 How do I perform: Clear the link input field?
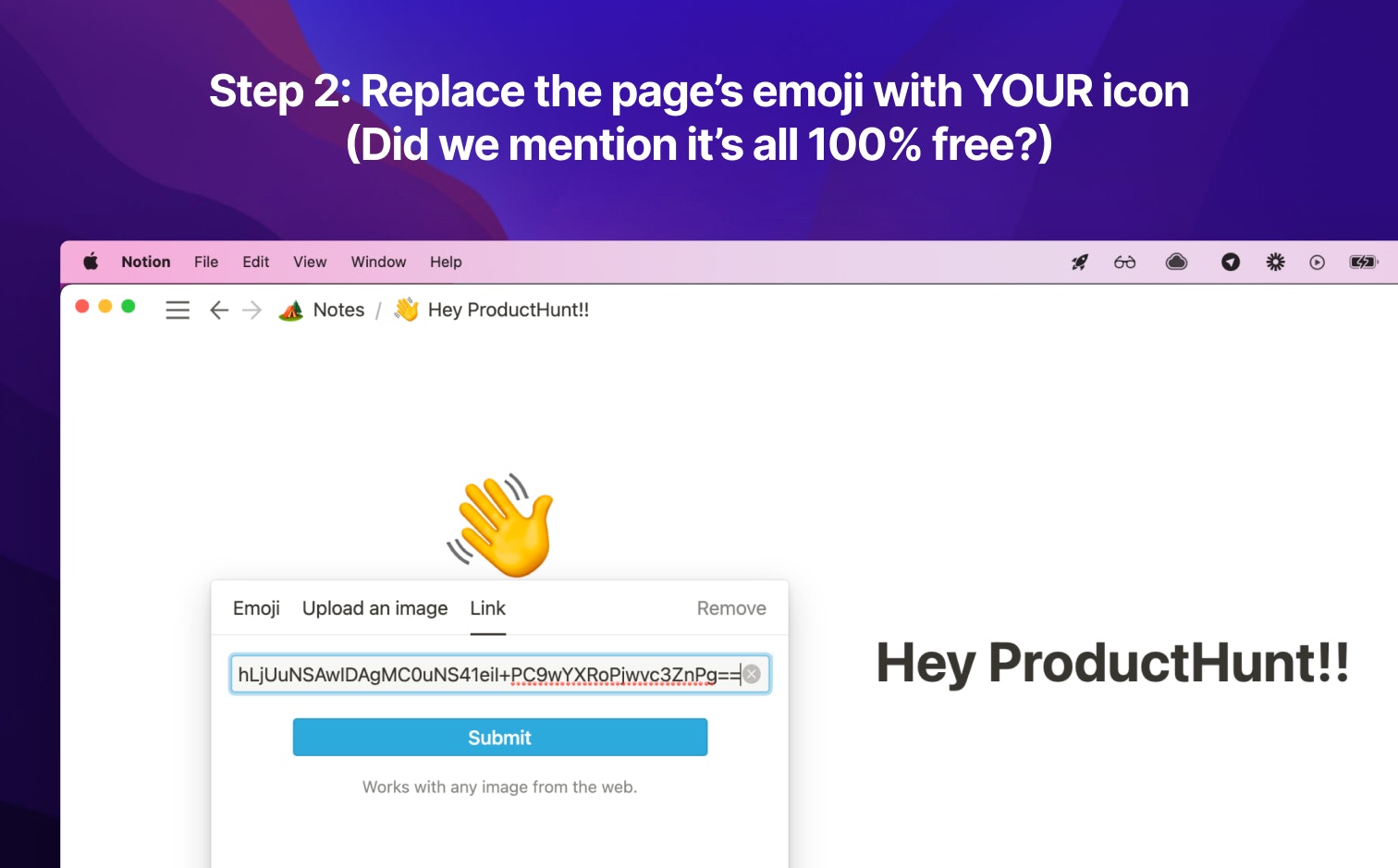753,675
